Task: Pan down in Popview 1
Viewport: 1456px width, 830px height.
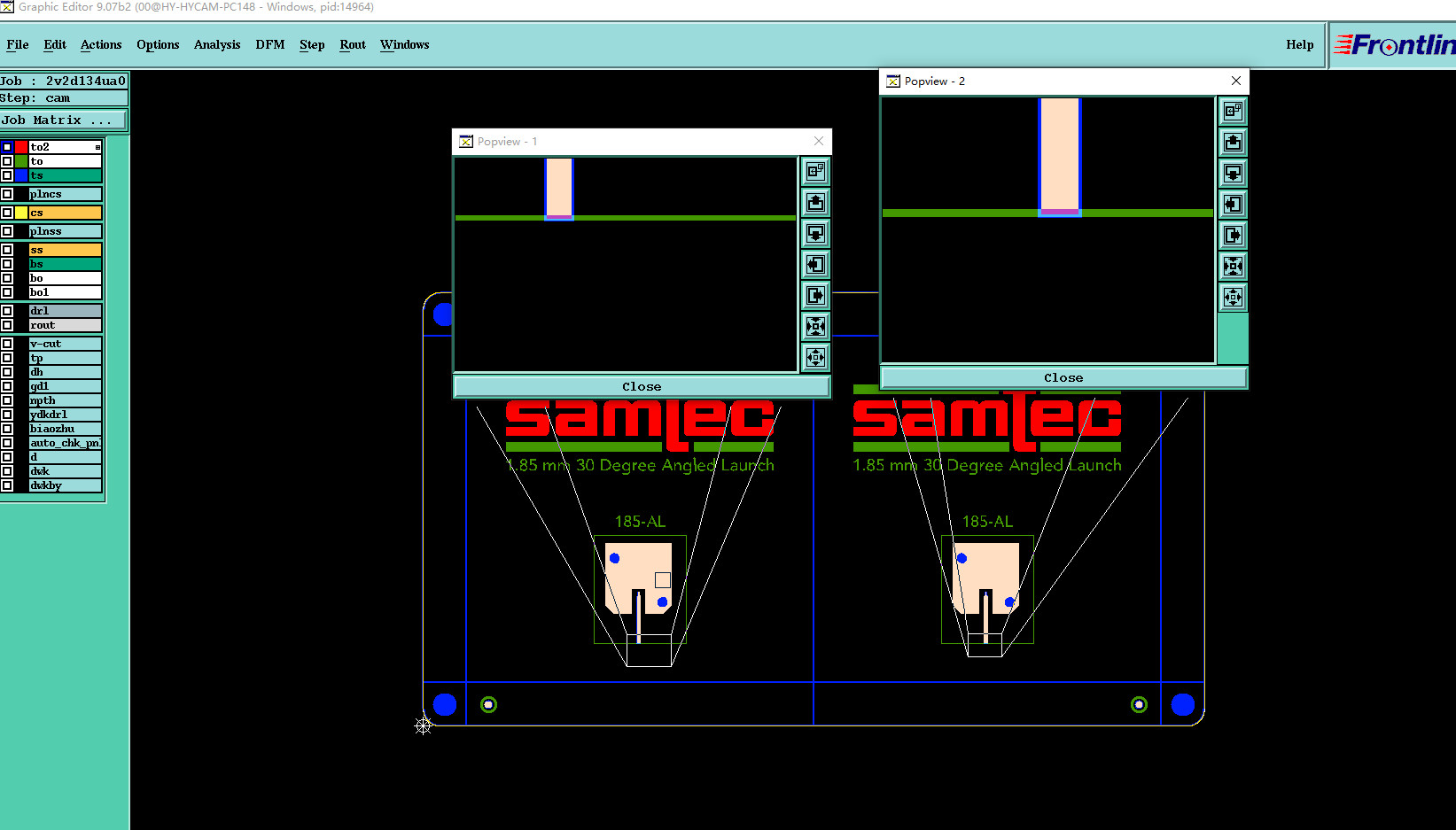Action: pos(815,233)
